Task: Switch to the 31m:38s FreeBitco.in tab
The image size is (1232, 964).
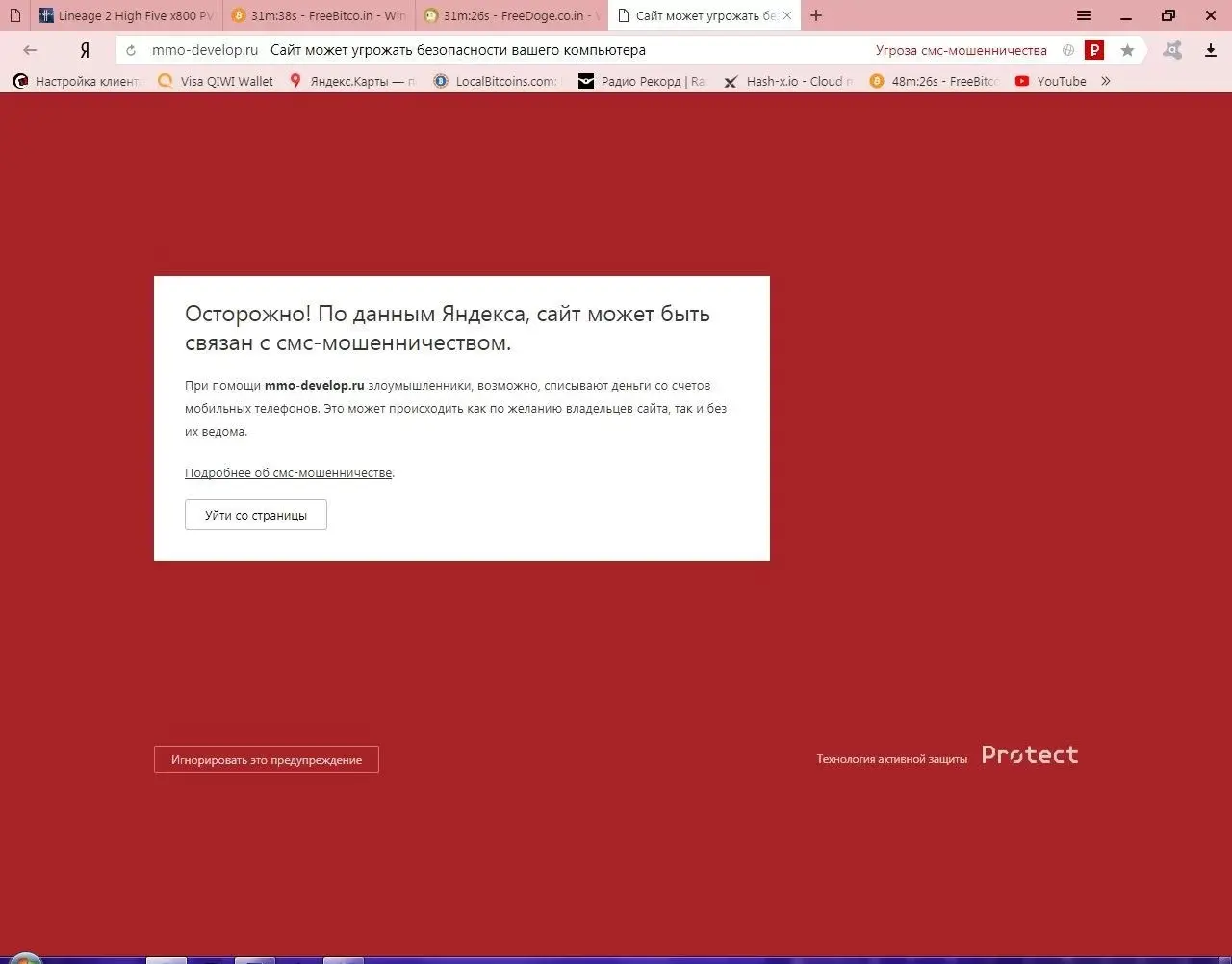Action: click(319, 16)
